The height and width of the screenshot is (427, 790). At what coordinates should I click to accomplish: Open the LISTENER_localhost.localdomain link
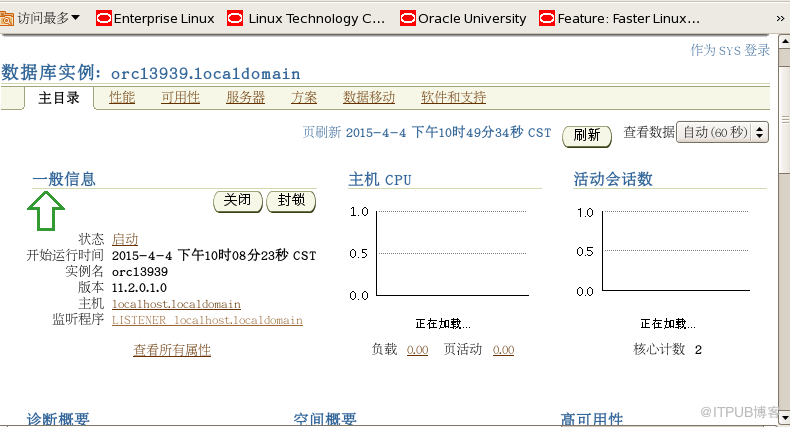pos(207,320)
